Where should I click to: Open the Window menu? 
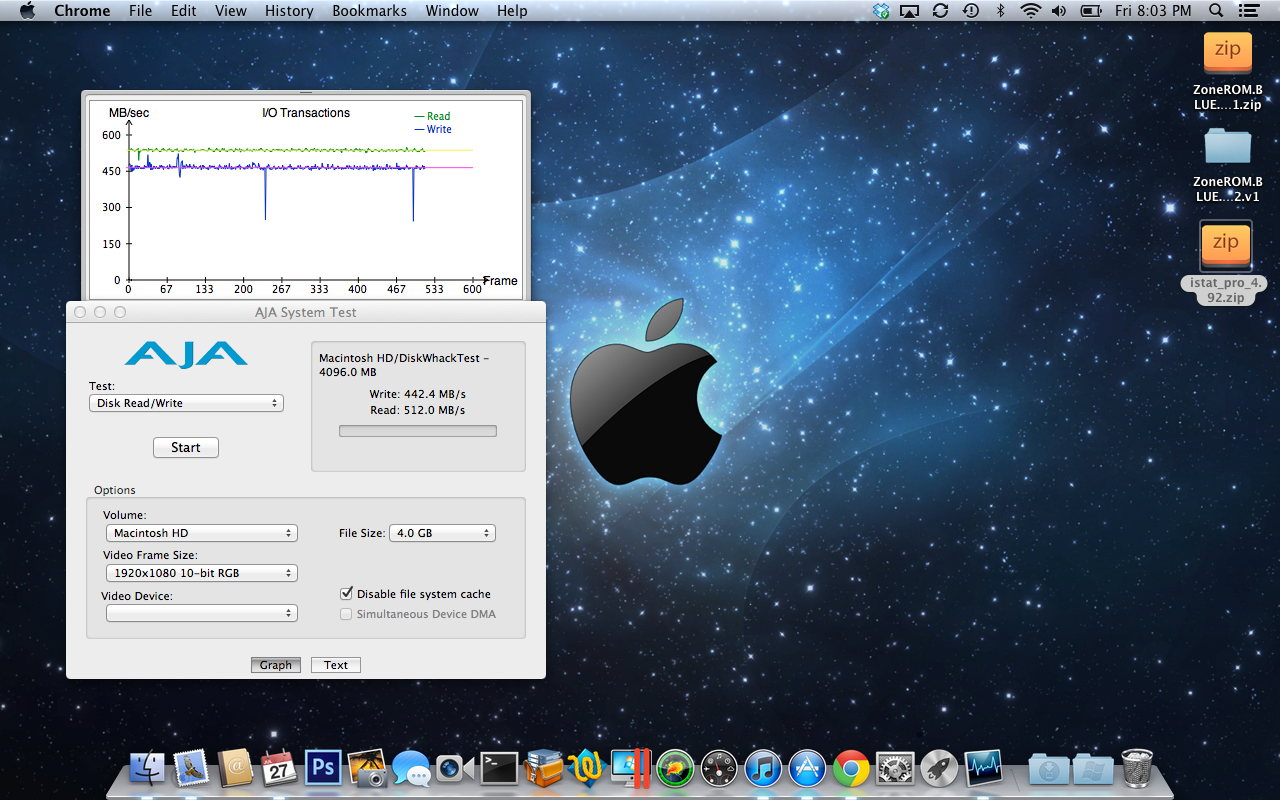point(452,11)
